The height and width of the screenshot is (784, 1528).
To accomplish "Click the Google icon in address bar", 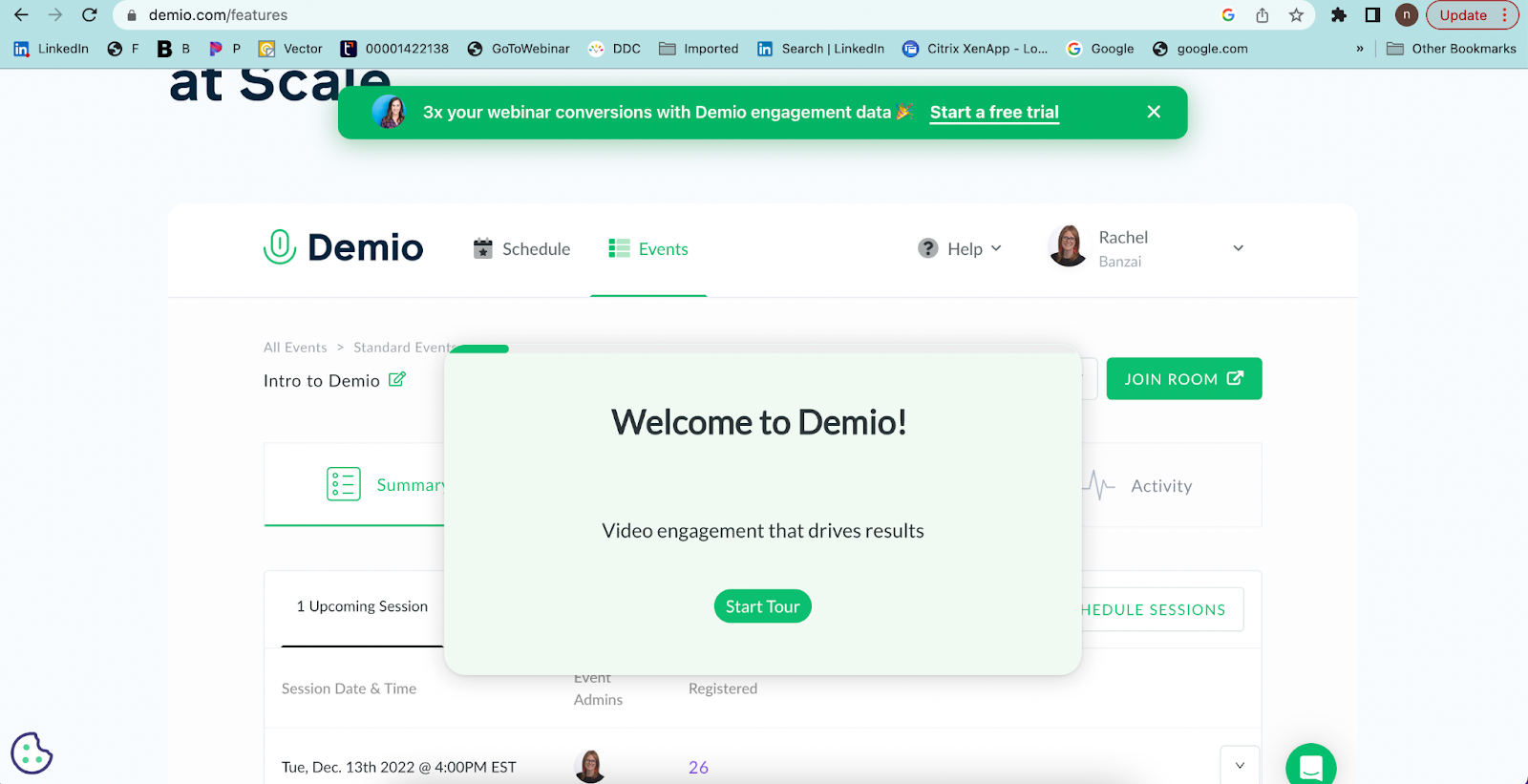I will tap(1228, 15).
